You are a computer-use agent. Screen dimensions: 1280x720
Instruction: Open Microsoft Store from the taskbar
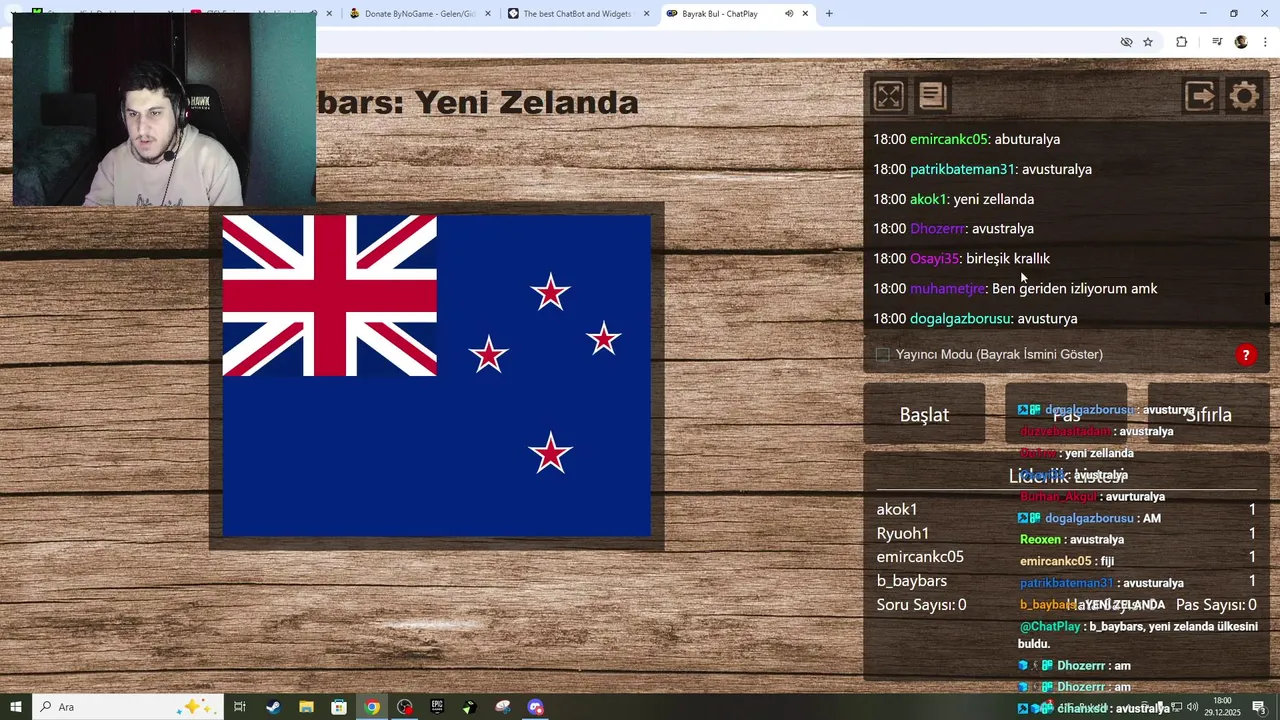[x=339, y=707]
